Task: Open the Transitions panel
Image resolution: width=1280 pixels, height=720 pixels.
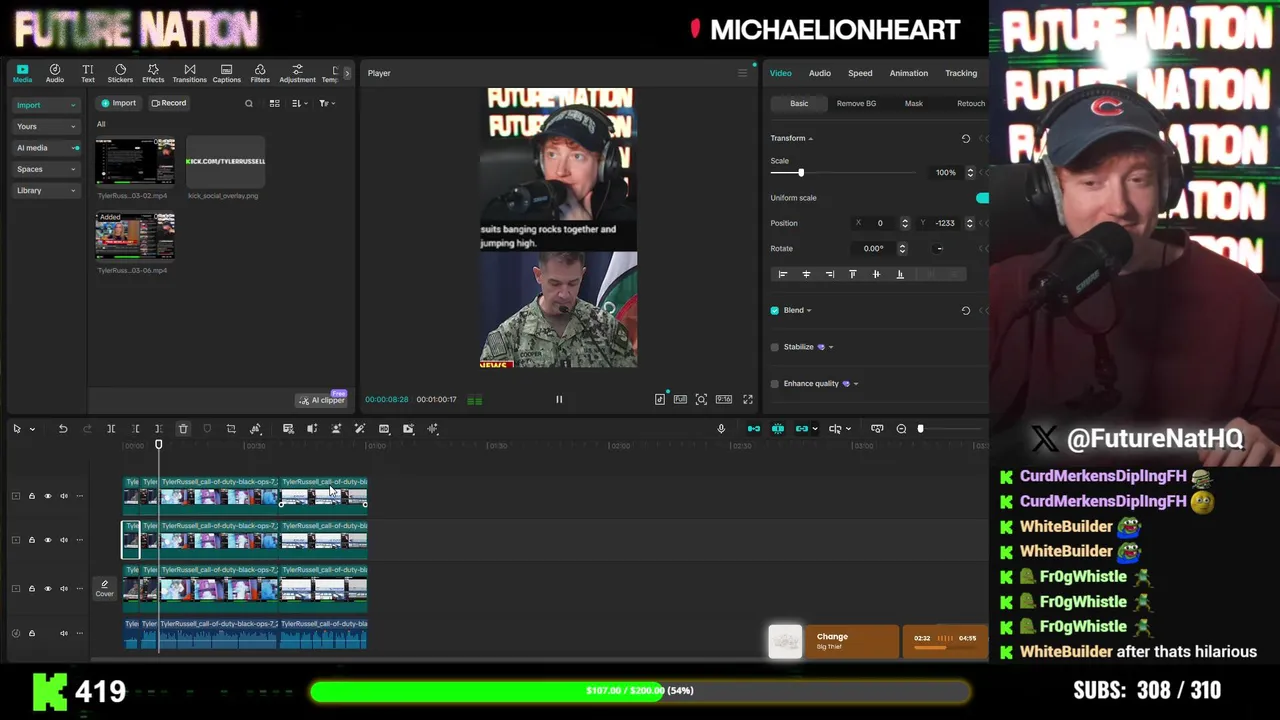Action: click(x=189, y=73)
